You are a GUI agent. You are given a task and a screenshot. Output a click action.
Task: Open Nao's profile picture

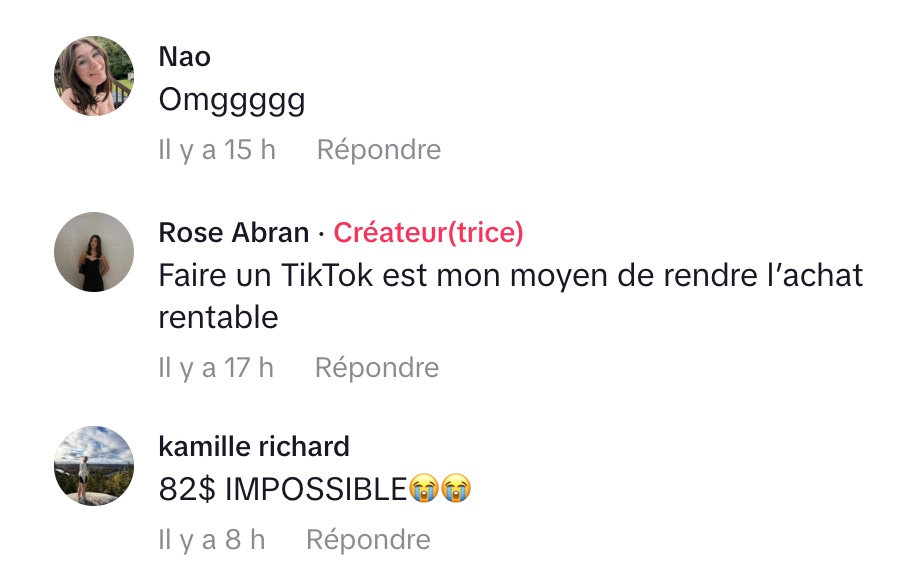pyautogui.click(x=93, y=76)
